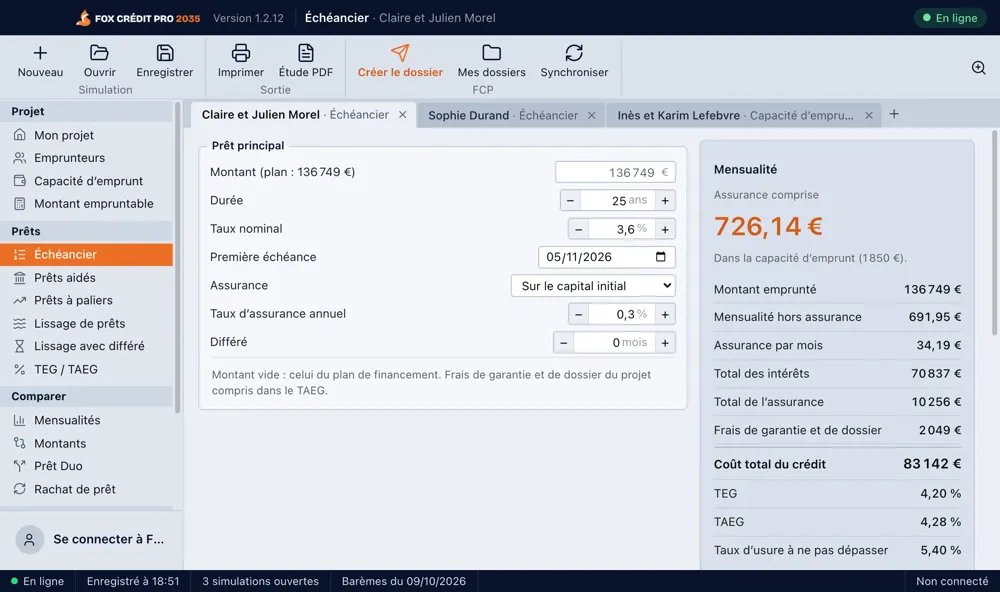
Task: Increase Durée with the plus button
Action: pyautogui.click(x=665, y=200)
